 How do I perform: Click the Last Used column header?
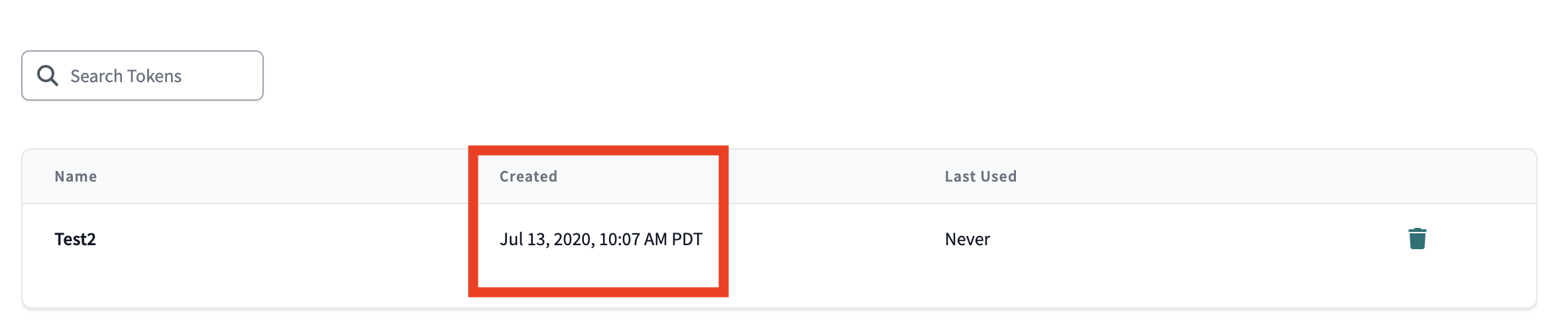pos(980,176)
